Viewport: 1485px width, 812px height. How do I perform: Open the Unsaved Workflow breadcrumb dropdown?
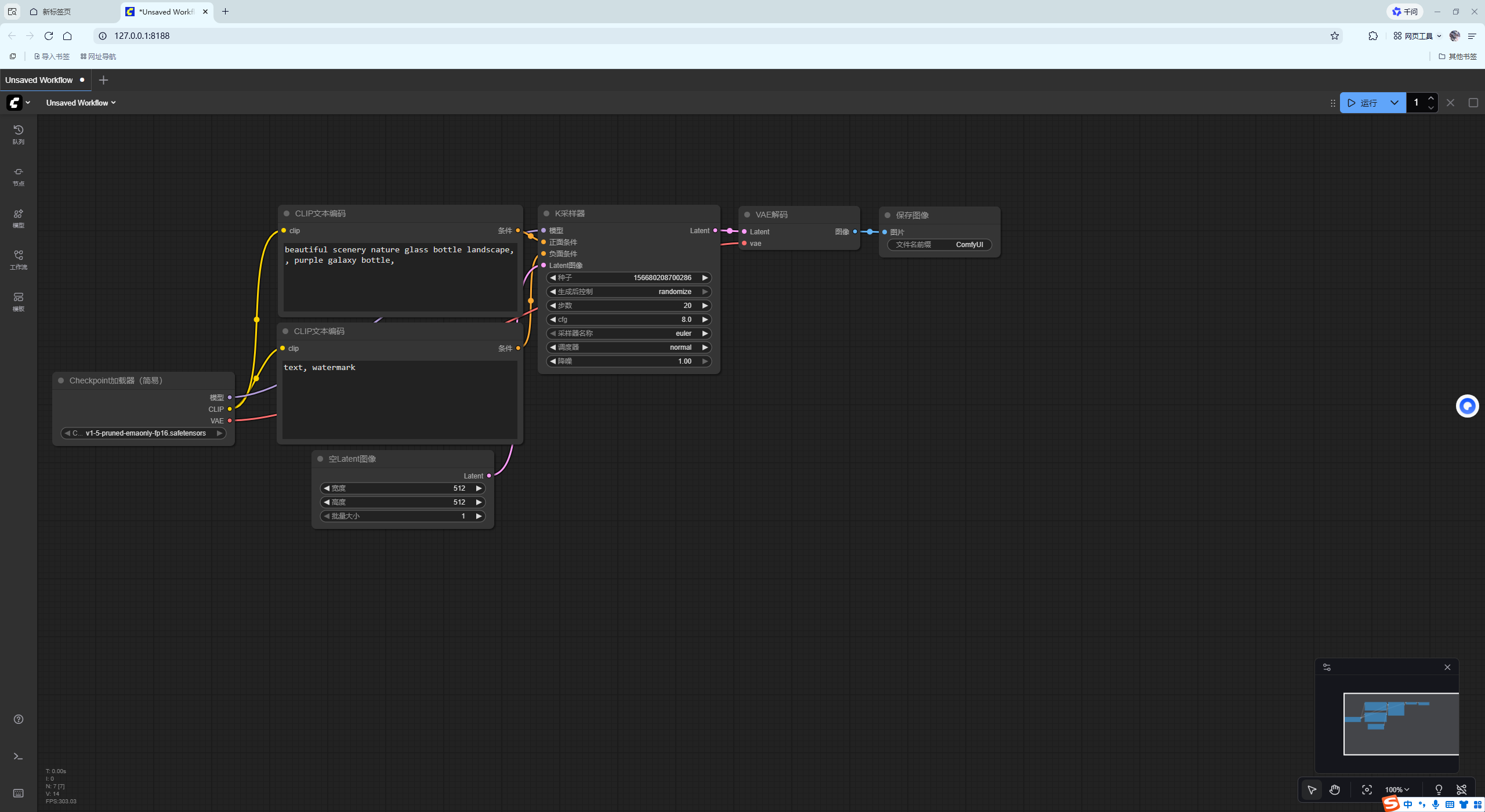point(81,103)
